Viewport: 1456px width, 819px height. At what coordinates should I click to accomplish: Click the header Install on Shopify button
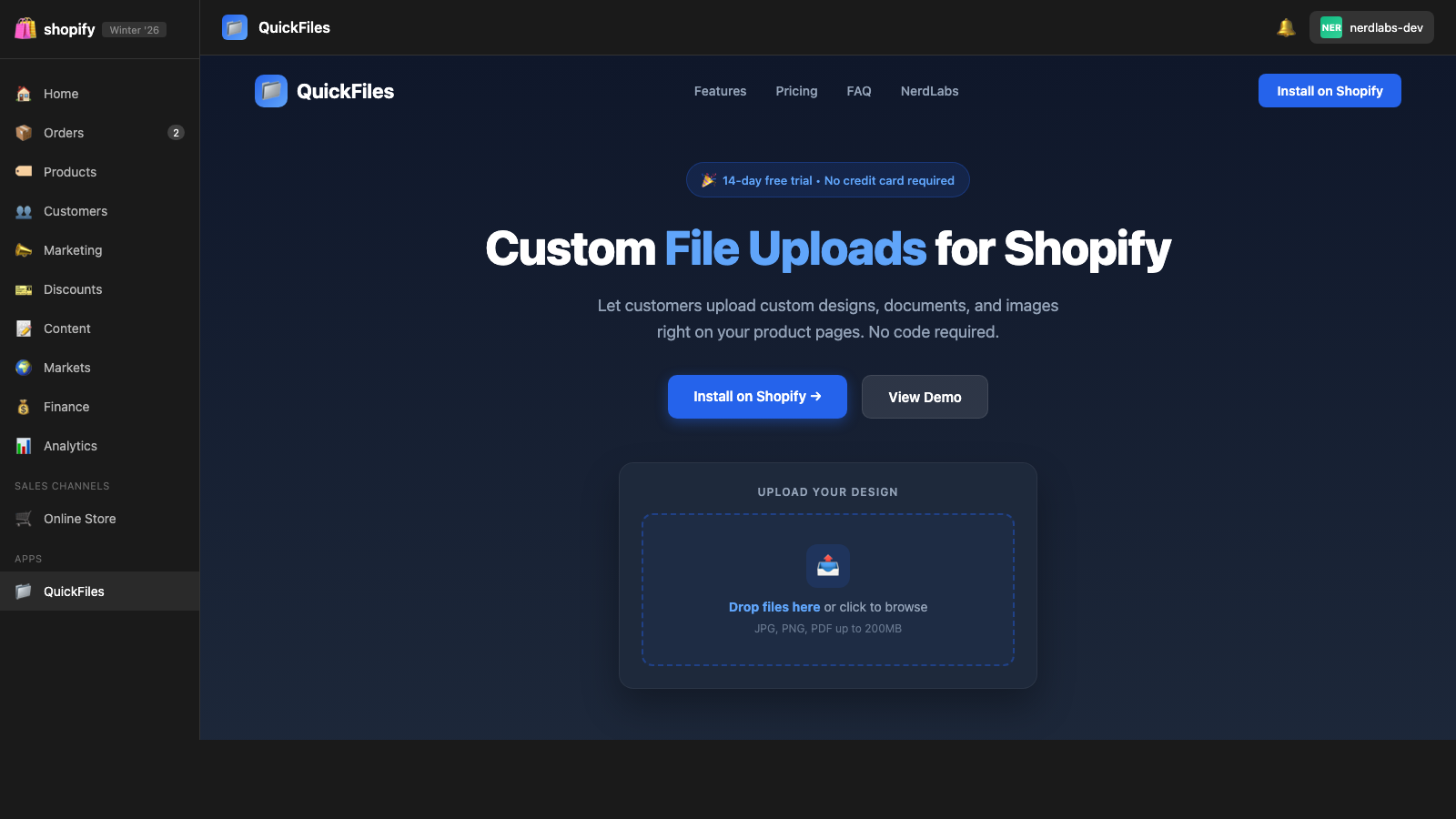click(x=1330, y=91)
